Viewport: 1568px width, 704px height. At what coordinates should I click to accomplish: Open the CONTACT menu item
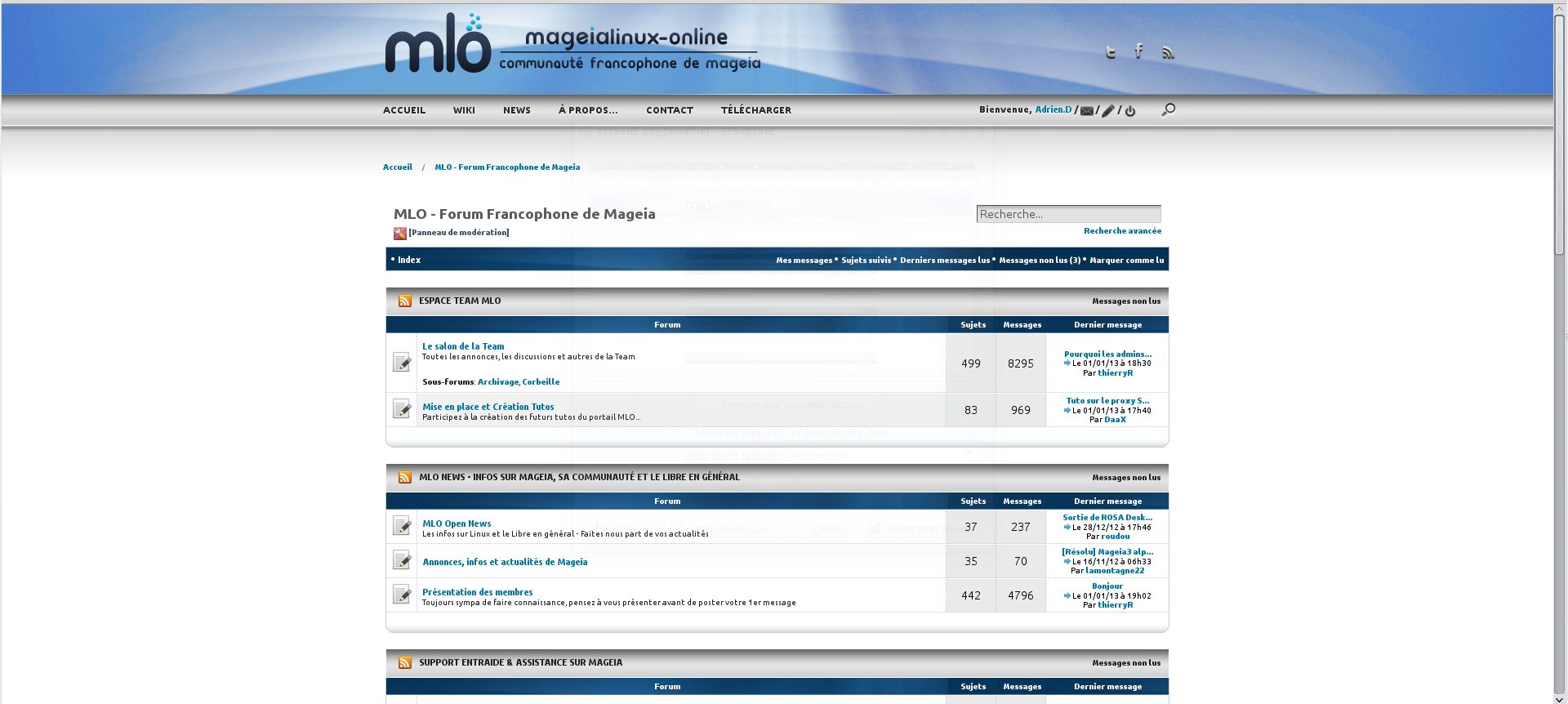670,110
